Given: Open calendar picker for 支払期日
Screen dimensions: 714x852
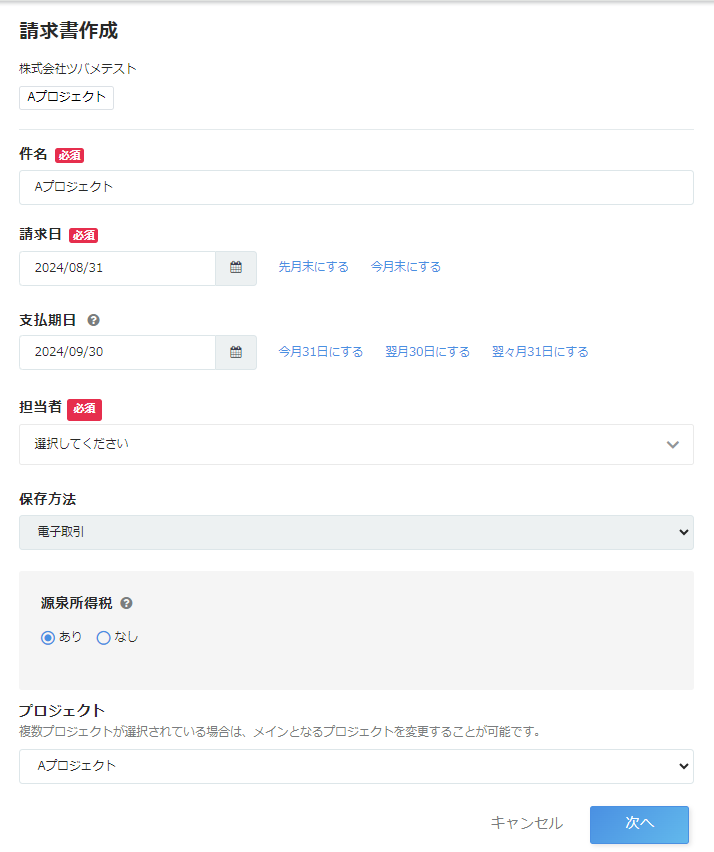Looking at the screenshot, I should click(236, 352).
